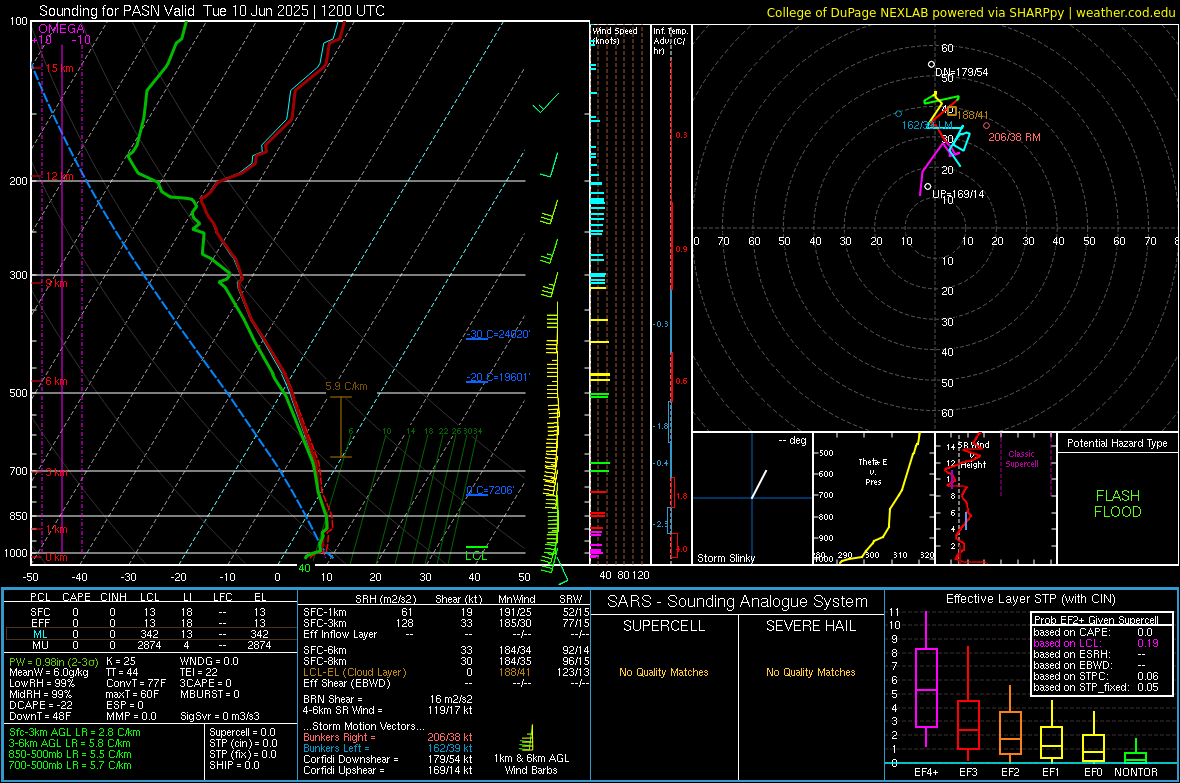Click the 'Sfc-3km AGL LR = 2.8 C/km' line

click(75, 732)
